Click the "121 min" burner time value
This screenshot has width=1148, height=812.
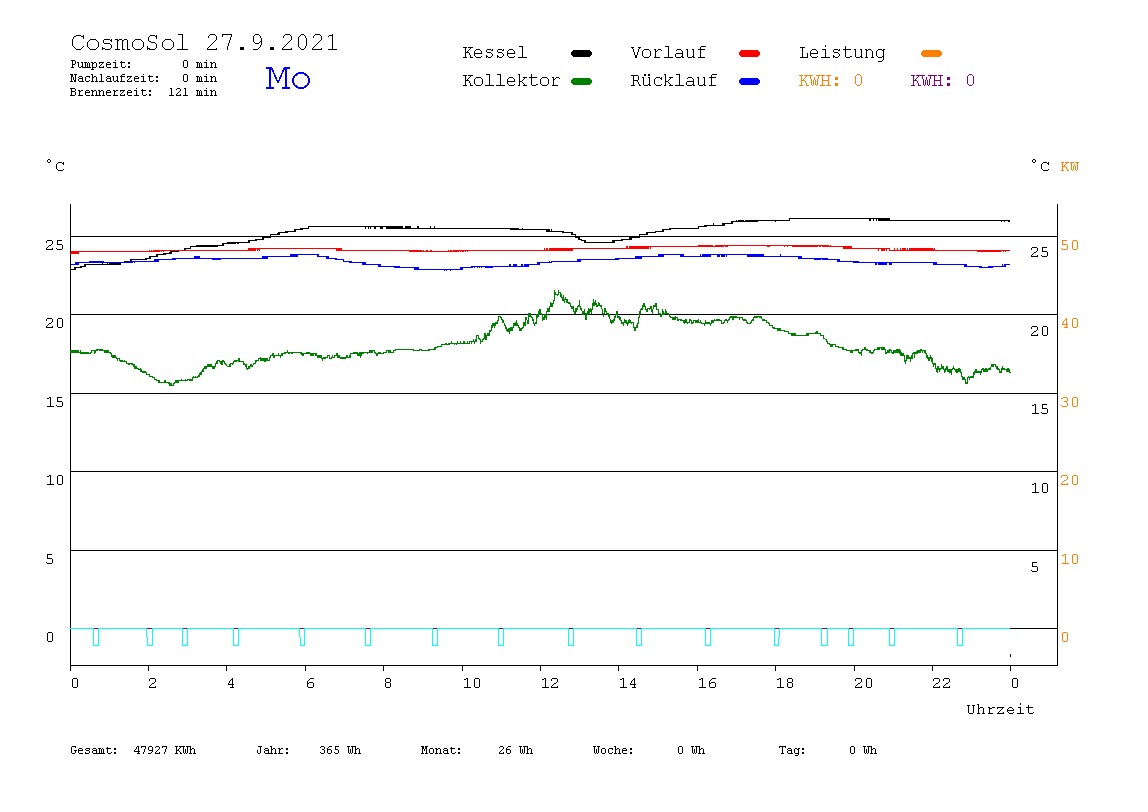[x=193, y=92]
